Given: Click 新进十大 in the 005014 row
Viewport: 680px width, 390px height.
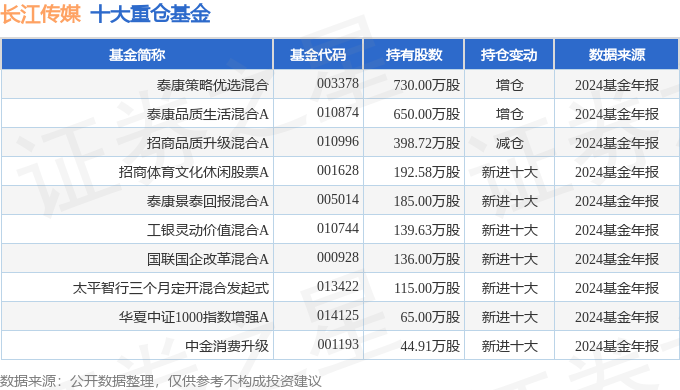Looking at the screenshot, I should [x=510, y=201].
